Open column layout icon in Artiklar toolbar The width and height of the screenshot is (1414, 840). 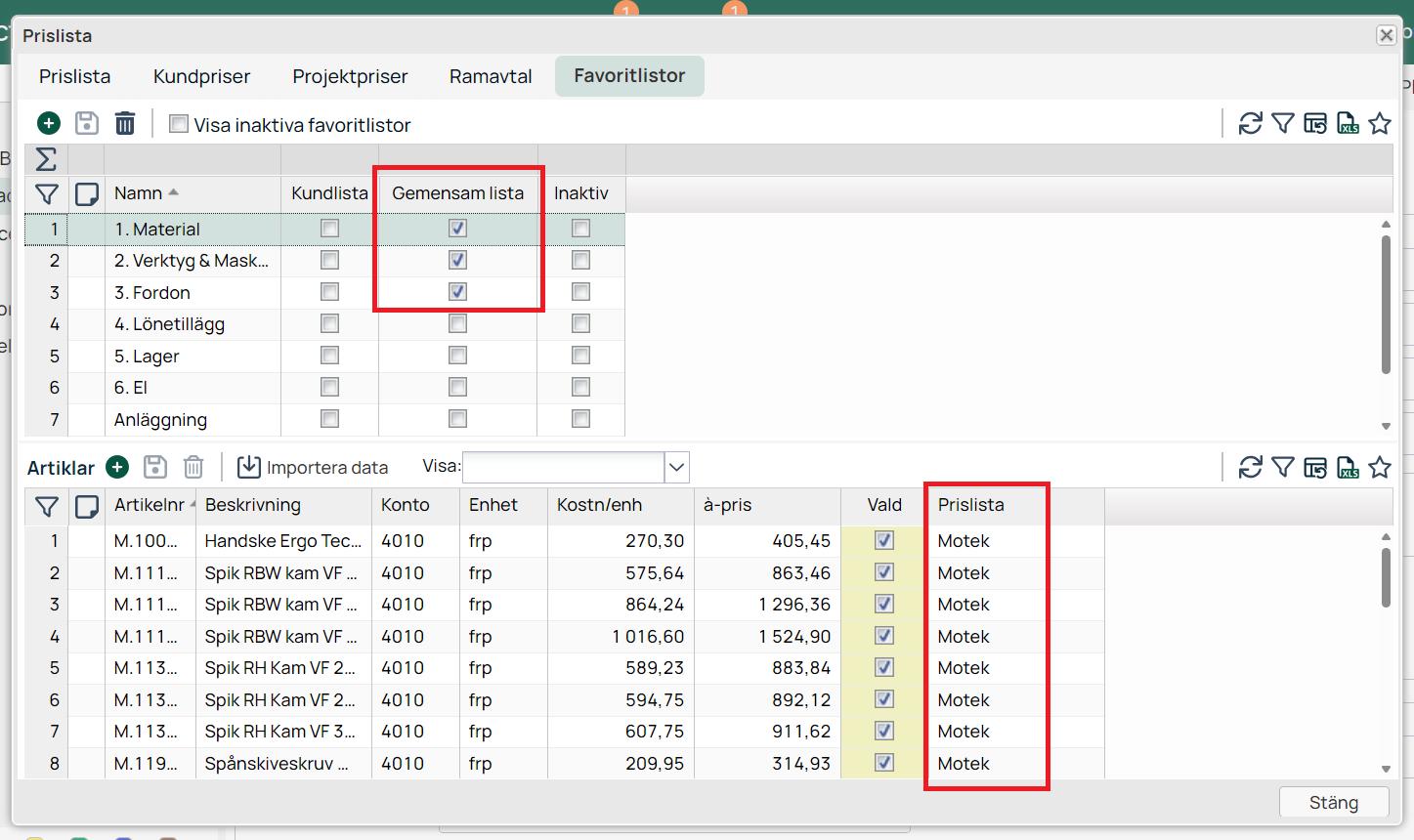(1315, 468)
